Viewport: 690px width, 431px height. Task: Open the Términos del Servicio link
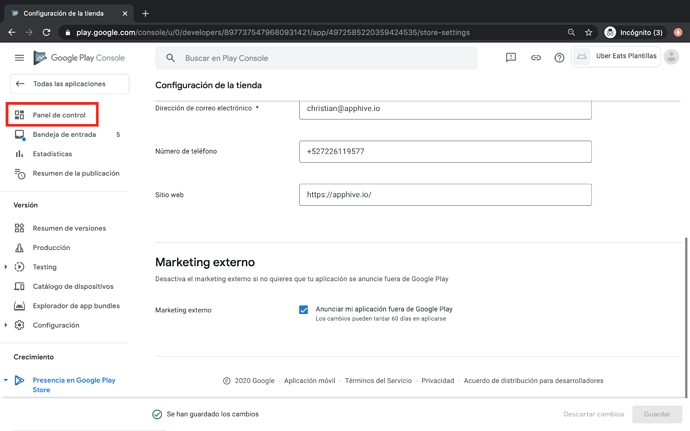pyautogui.click(x=378, y=381)
